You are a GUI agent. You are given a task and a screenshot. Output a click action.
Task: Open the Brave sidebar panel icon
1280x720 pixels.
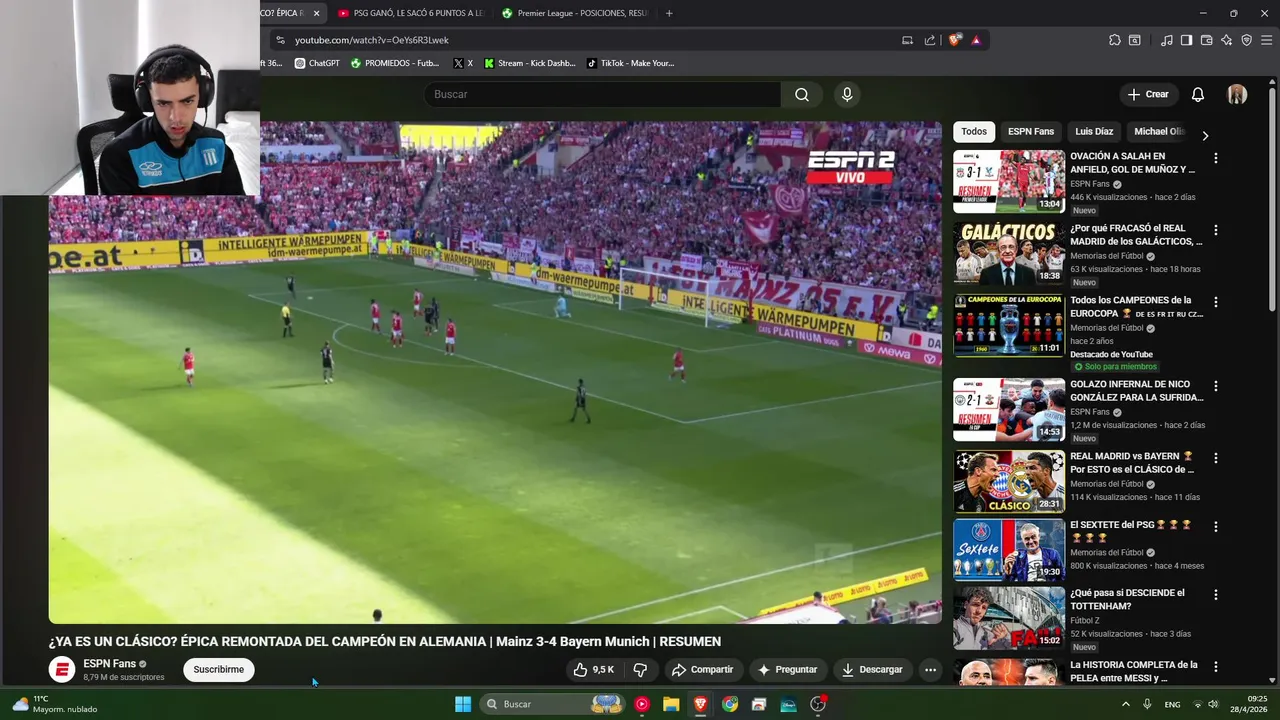pyautogui.click(x=1186, y=40)
